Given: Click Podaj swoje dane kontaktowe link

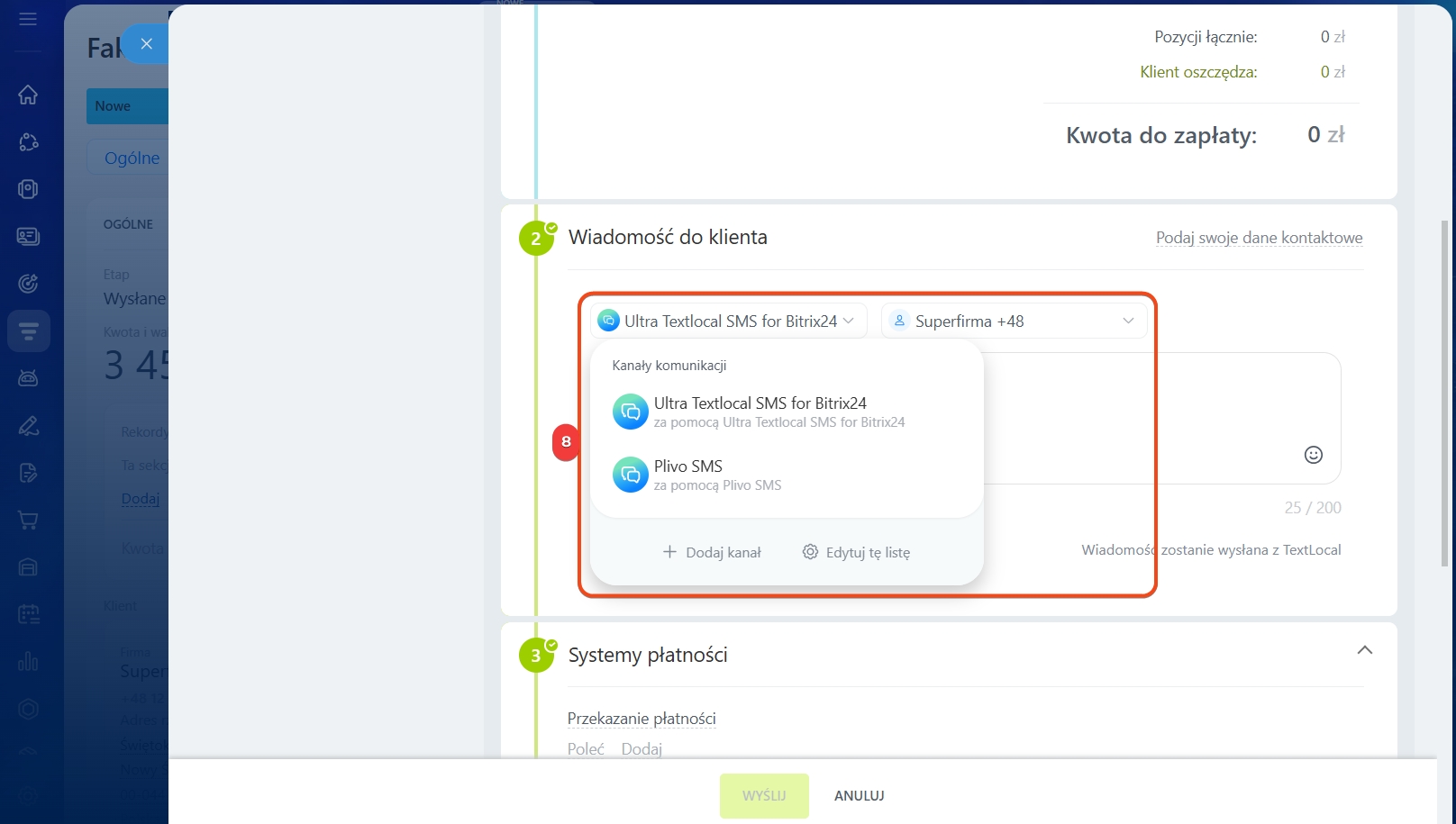Looking at the screenshot, I should [x=1259, y=238].
